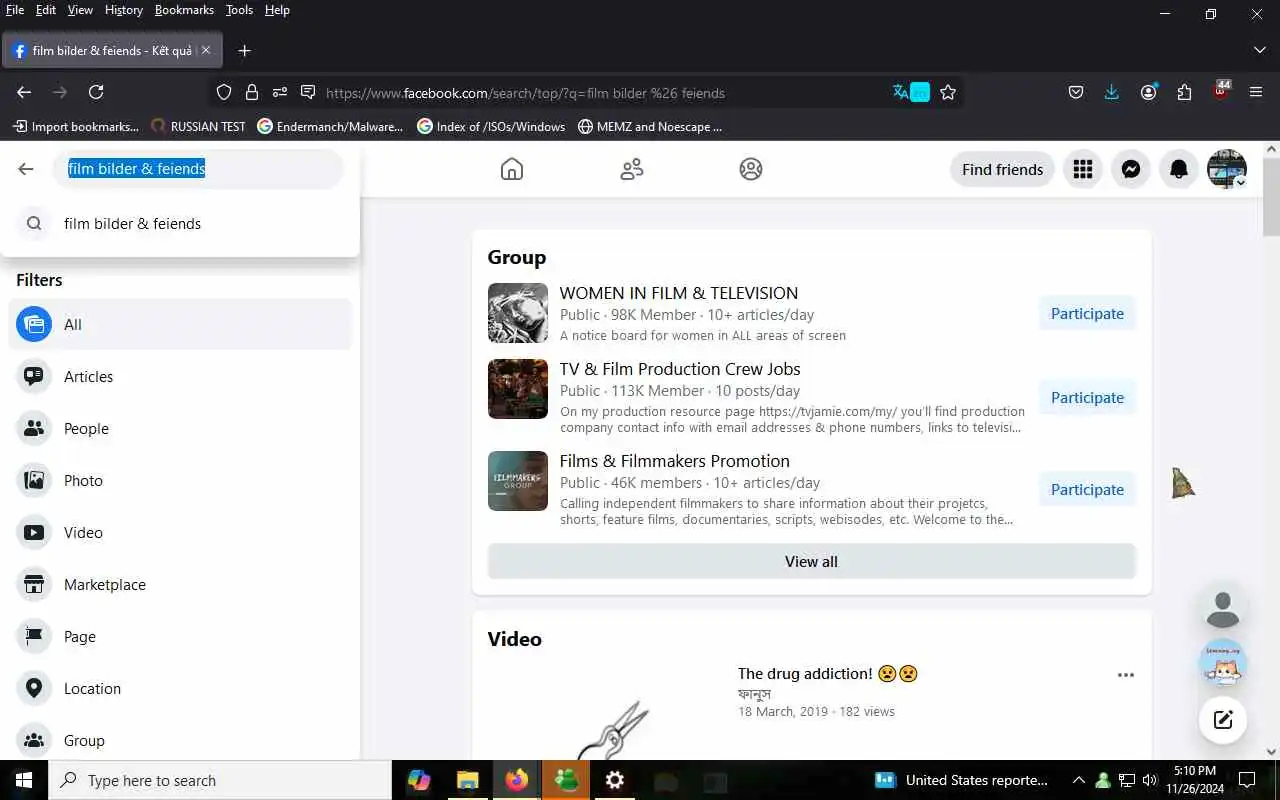Click the Windows Start button
The width and height of the screenshot is (1280, 800).
[x=24, y=780]
